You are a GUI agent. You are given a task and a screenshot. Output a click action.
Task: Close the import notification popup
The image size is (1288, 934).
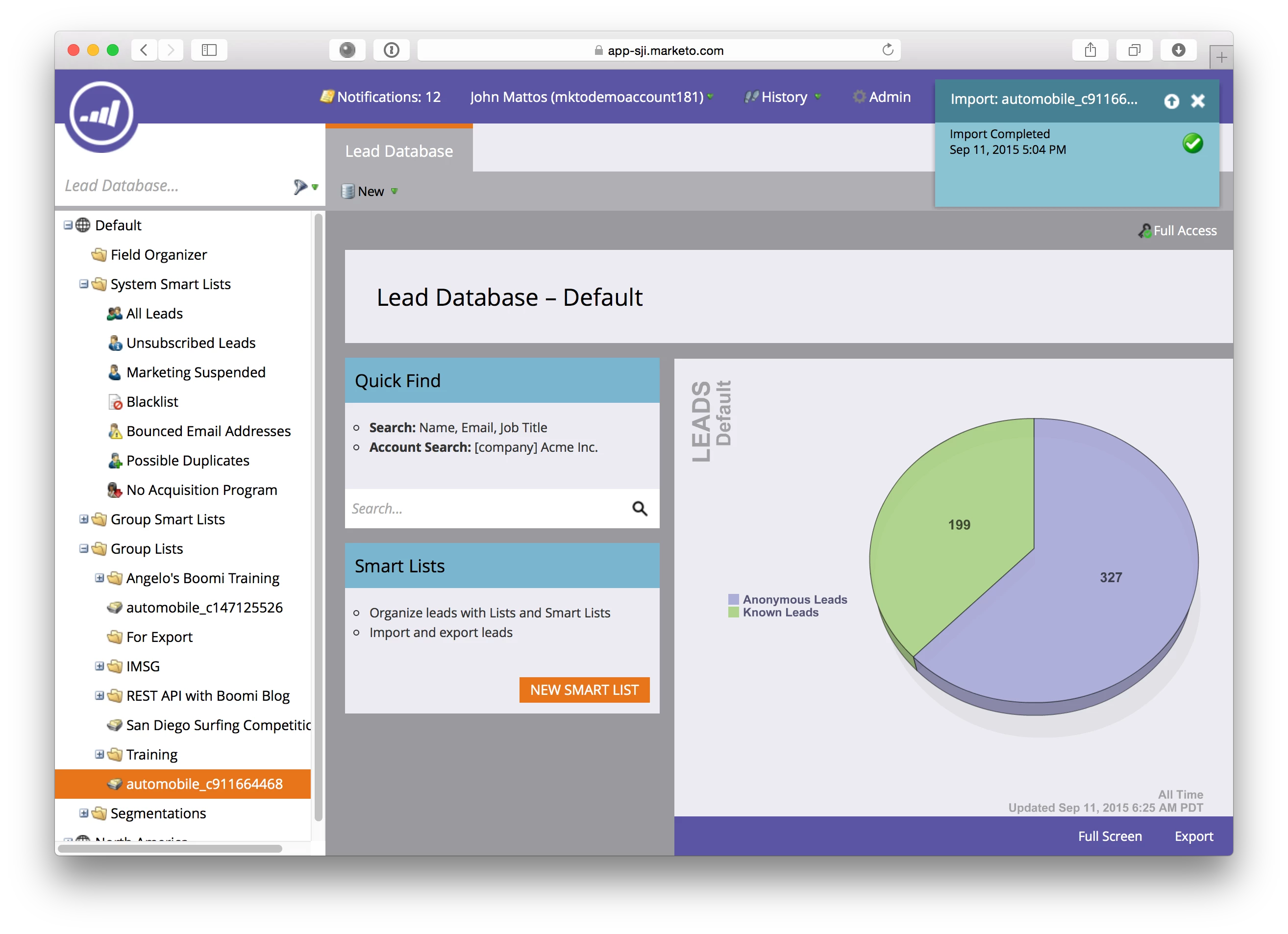tap(1198, 101)
